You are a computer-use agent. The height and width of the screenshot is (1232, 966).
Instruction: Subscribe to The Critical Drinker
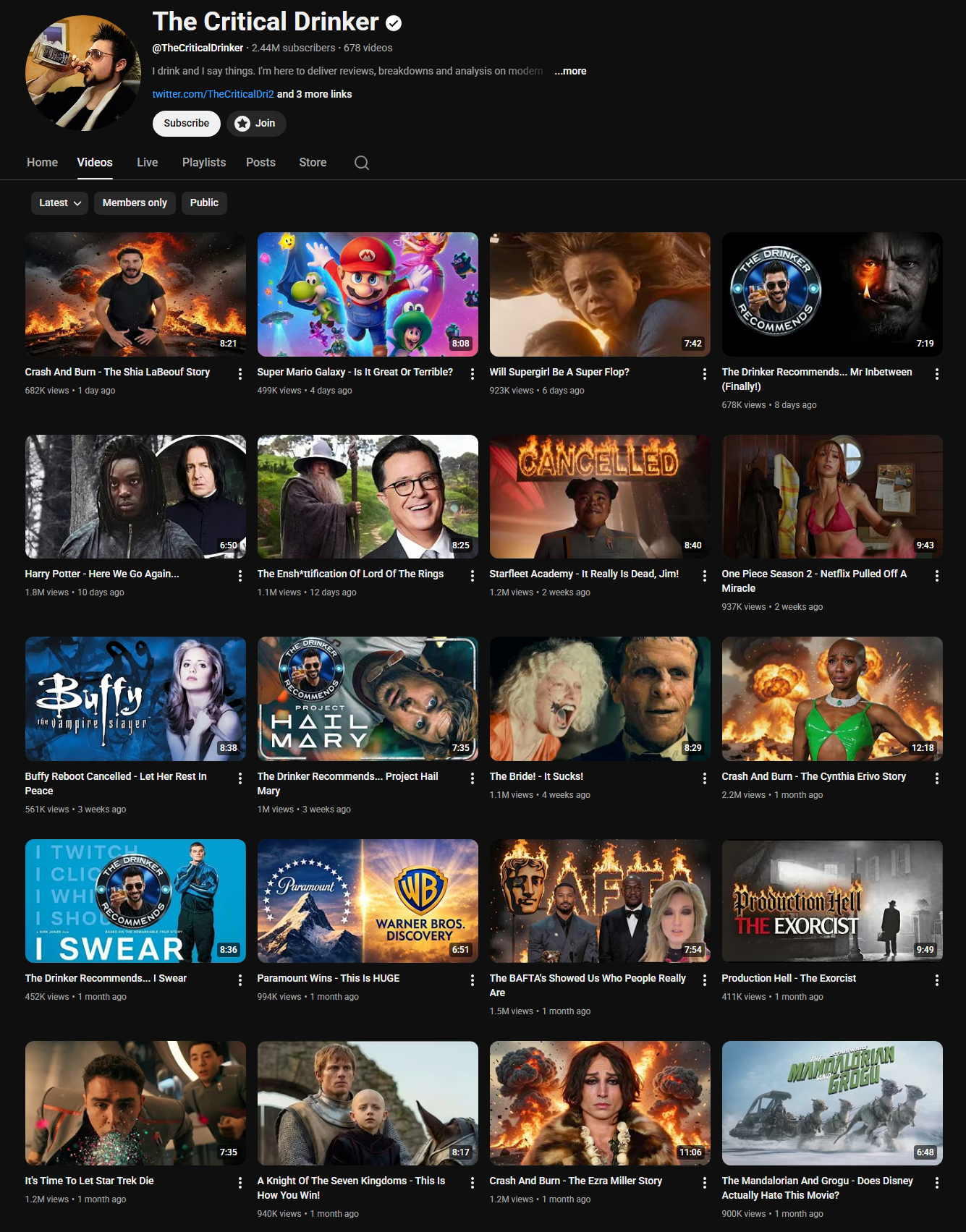click(187, 123)
